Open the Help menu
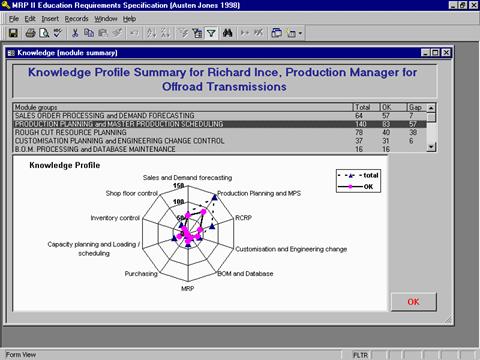 (129, 19)
